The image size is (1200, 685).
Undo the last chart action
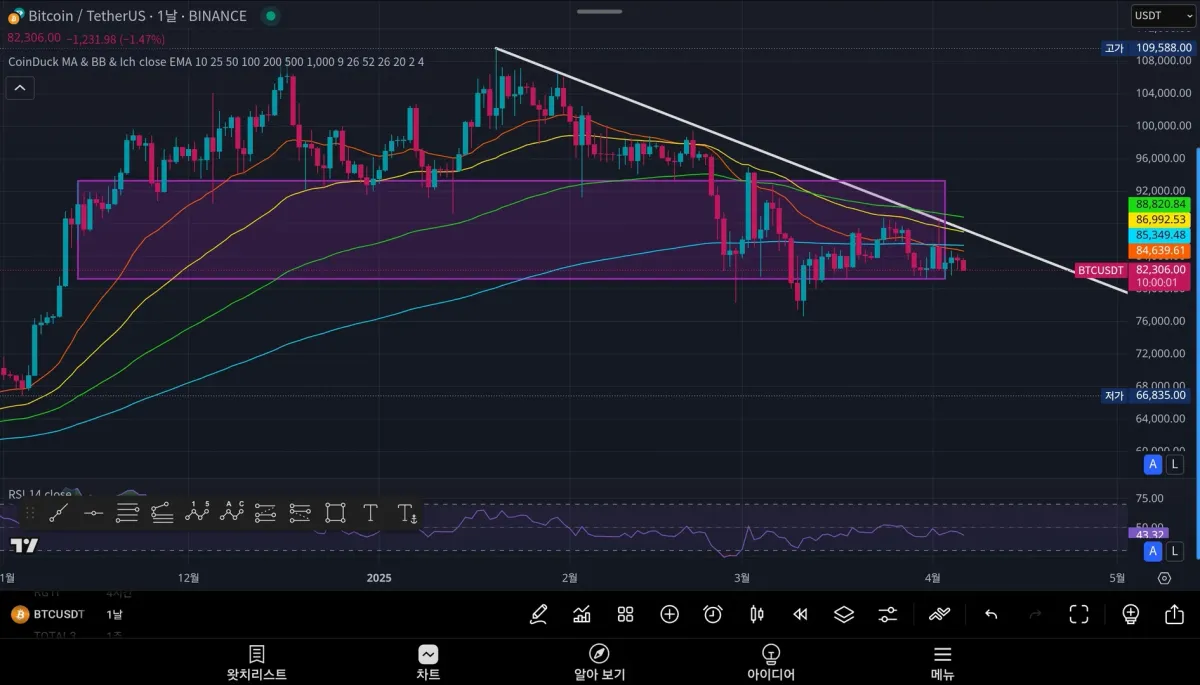991,614
